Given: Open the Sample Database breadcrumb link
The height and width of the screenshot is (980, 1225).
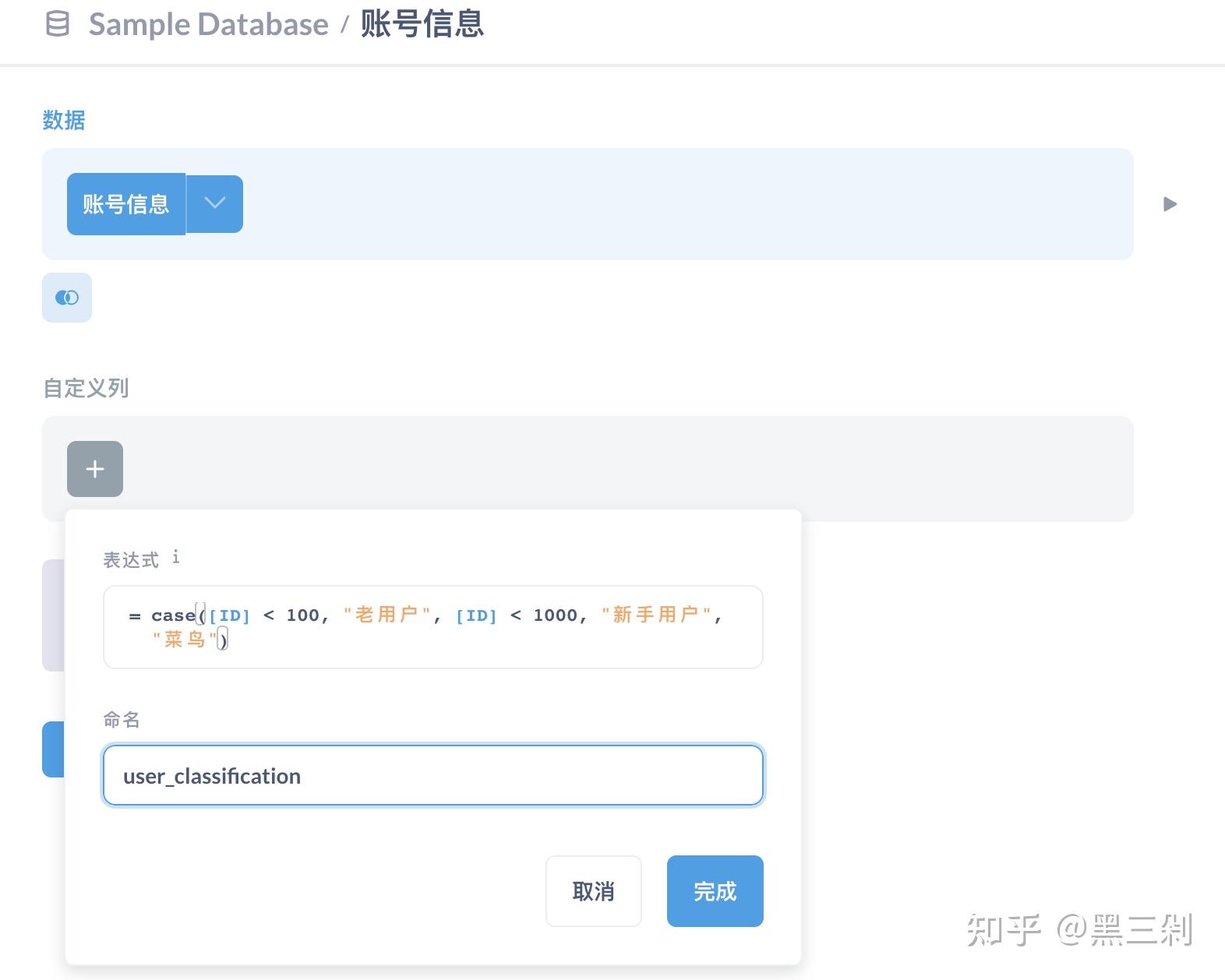Looking at the screenshot, I should coord(208,24).
